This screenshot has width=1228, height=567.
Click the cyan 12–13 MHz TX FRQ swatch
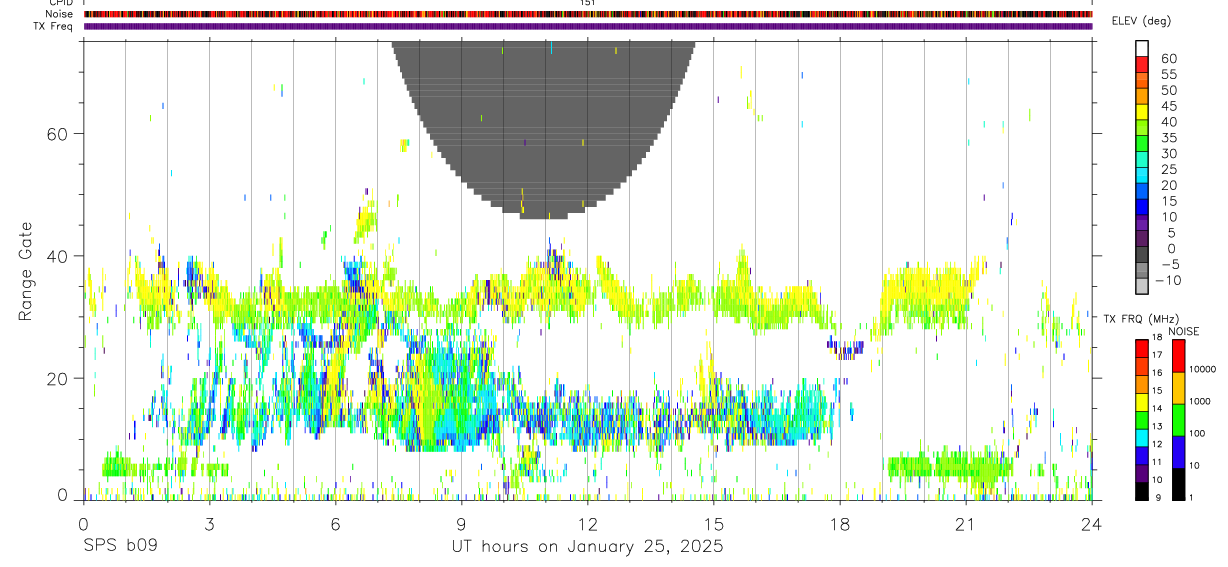[x=1142, y=438]
